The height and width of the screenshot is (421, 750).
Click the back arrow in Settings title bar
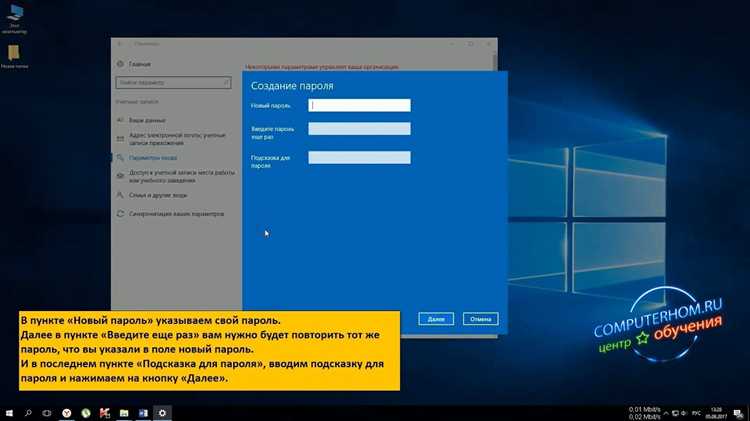tap(120, 44)
